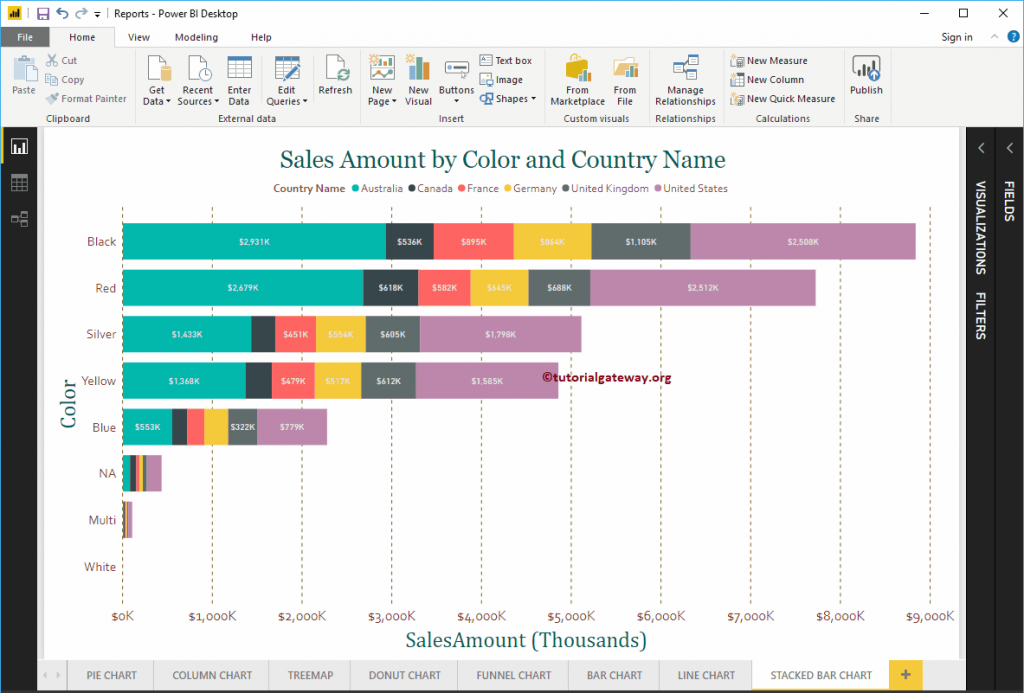Select the Report view icon in sidebar
The height and width of the screenshot is (693, 1024).
click(x=19, y=145)
